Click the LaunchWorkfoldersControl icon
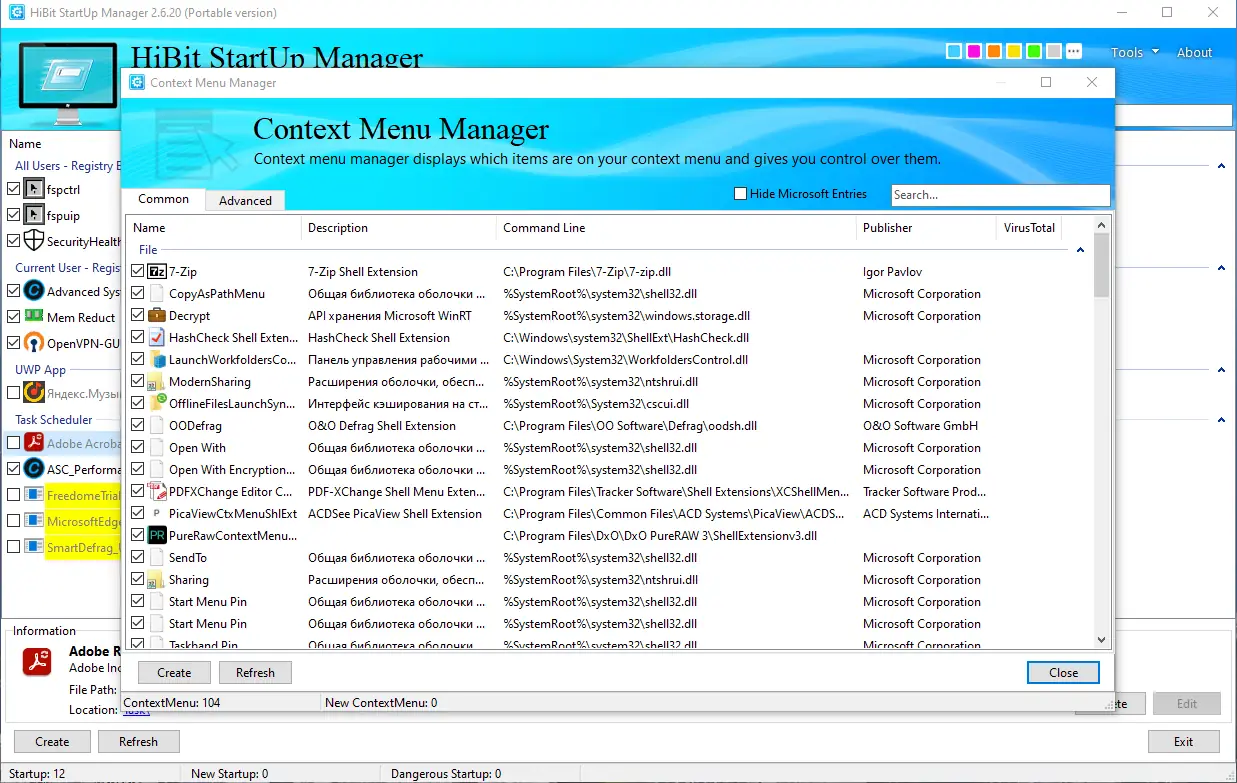 [x=157, y=360]
